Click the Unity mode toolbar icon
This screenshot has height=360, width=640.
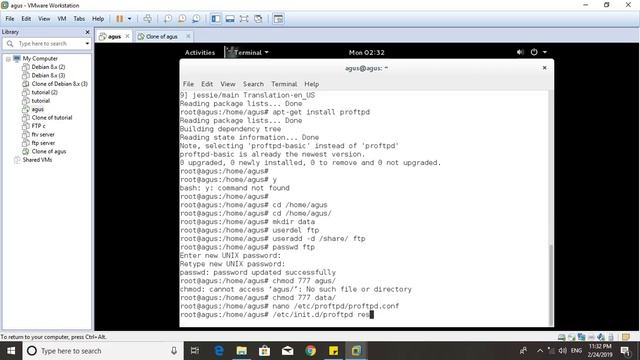coord(258,19)
